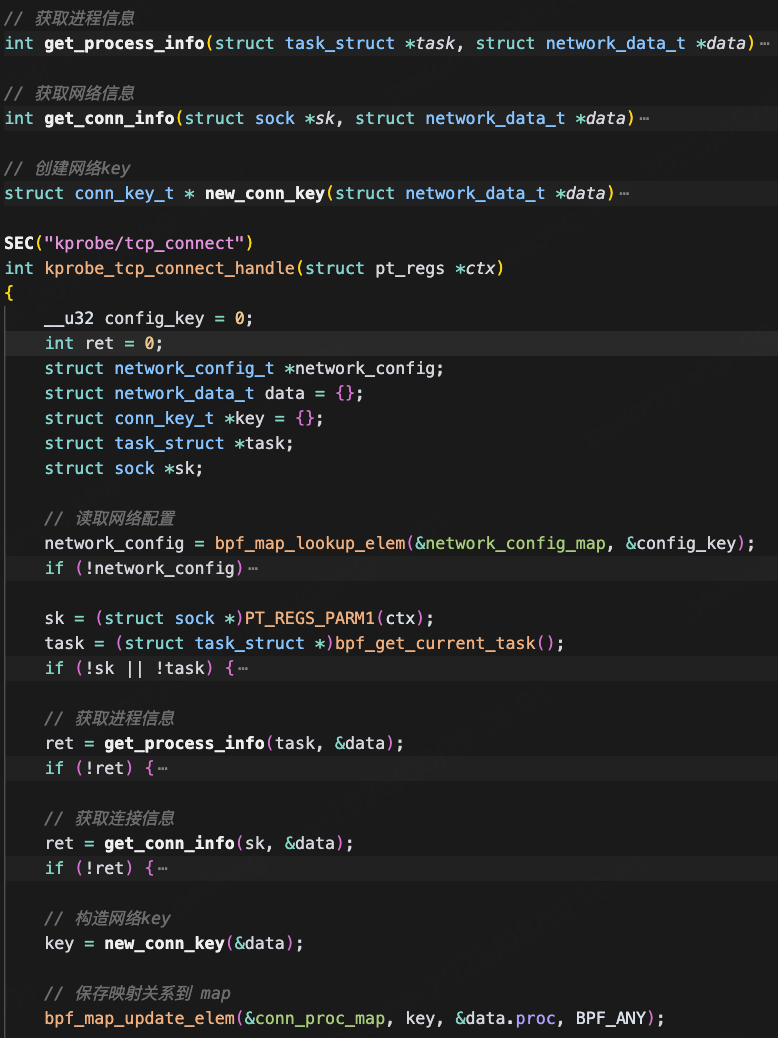
Task: Click the new_conn_key(&data) call
Action: 199,943
